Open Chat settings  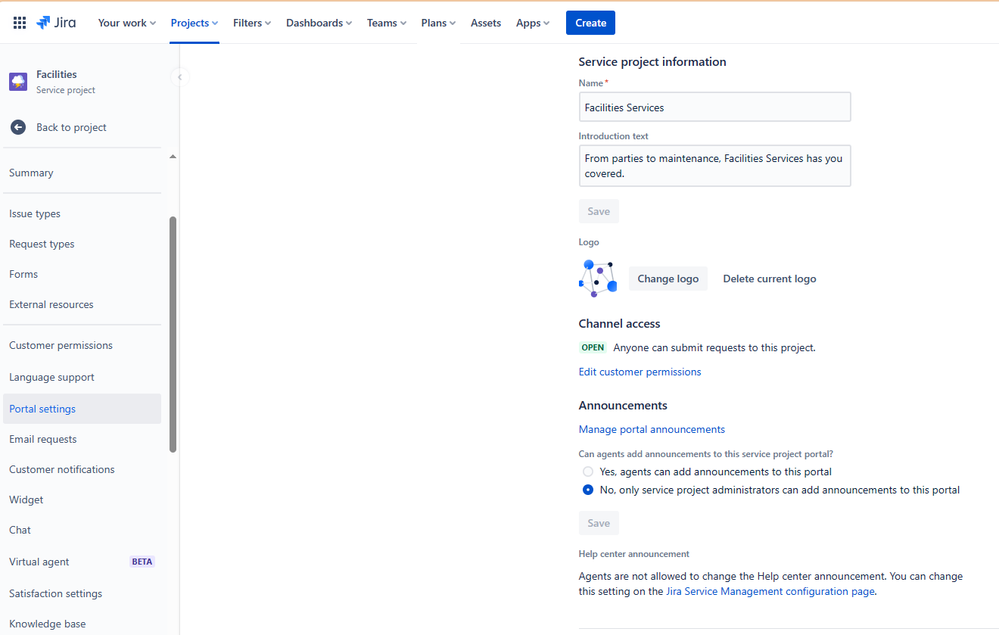click(82, 530)
